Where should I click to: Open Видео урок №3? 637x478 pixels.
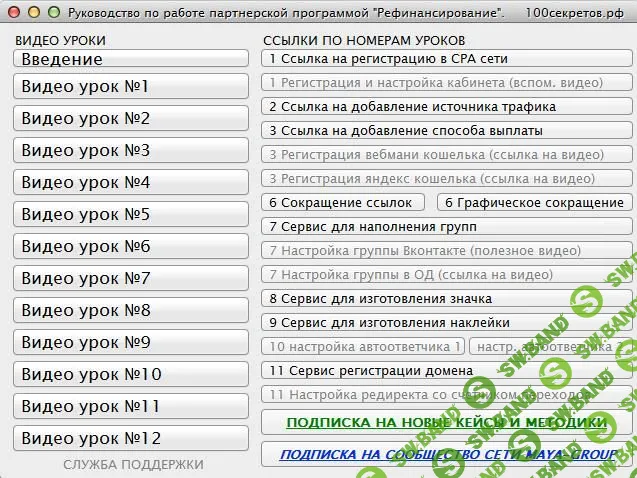pyautogui.click(x=131, y=151)
